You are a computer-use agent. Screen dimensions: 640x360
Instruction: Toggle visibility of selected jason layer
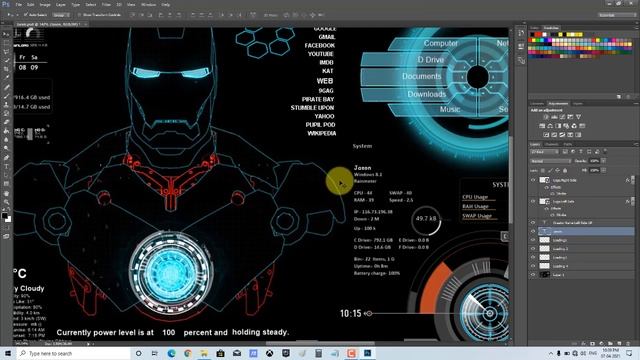[x=533, y=231]
